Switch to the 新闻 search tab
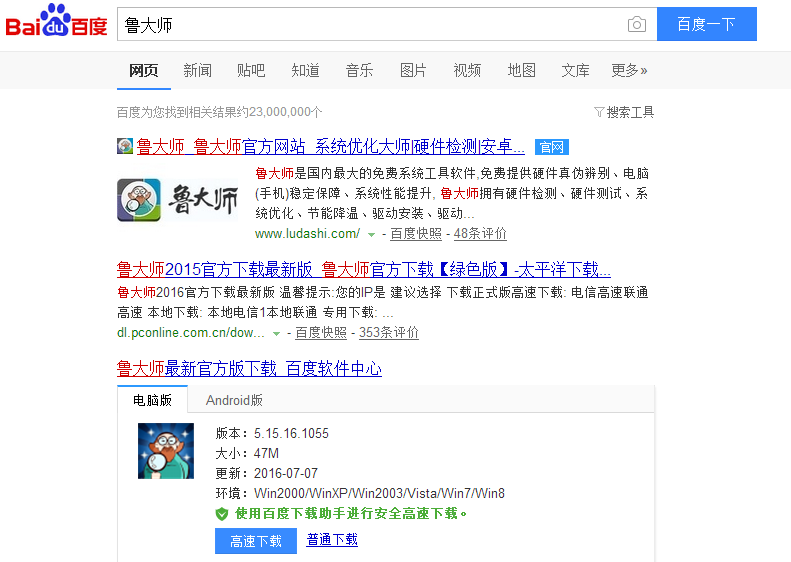The height and width of the screenshot is (562, 791). [x=197, y=70]
